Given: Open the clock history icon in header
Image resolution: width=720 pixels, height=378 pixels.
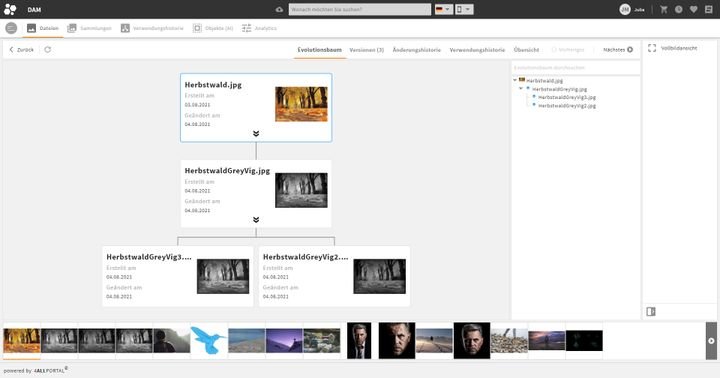Looking at the screenshot, I should click(x=678, y=9).
